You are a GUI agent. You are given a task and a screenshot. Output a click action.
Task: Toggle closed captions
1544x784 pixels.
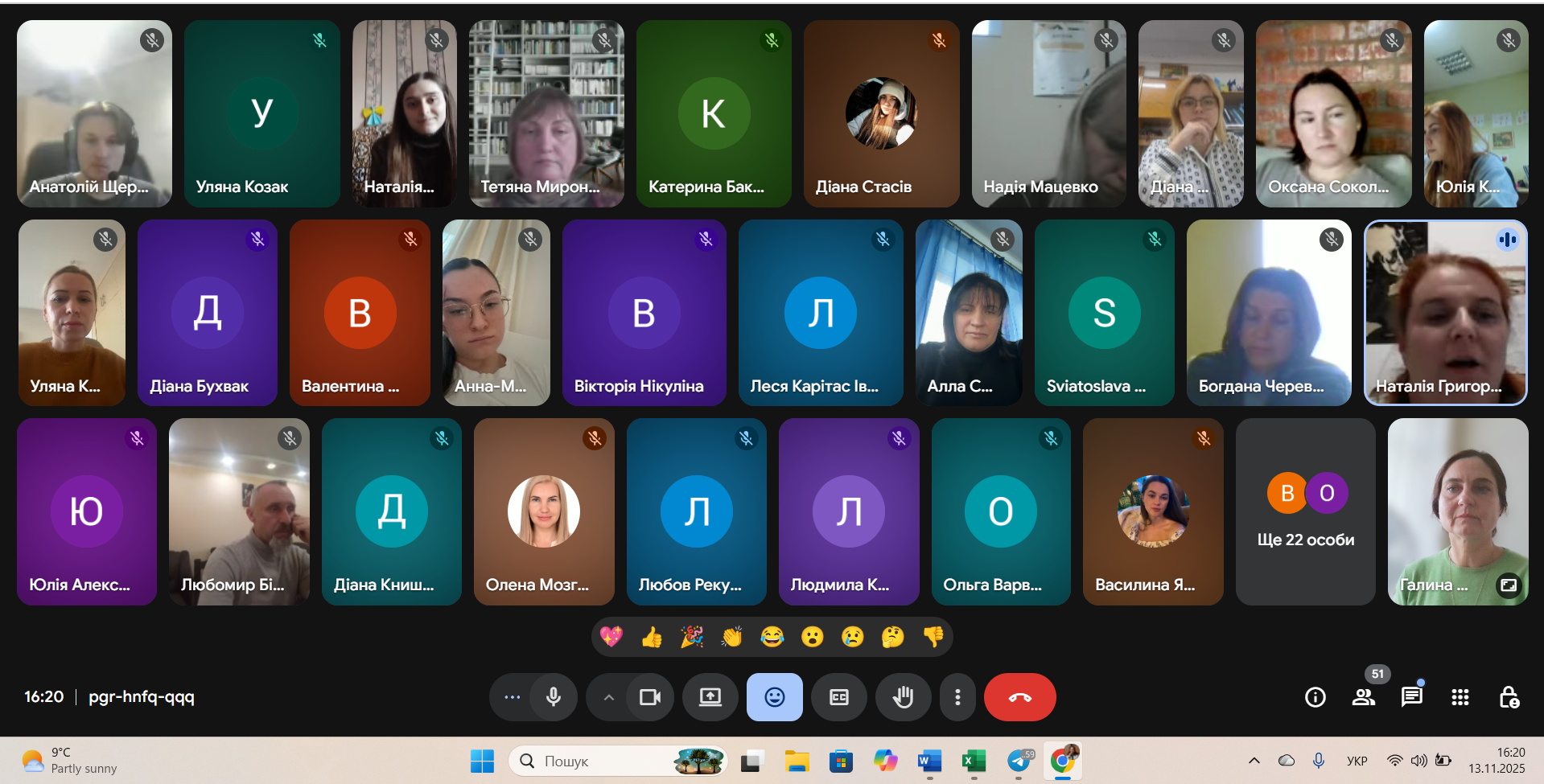[838, 697]
